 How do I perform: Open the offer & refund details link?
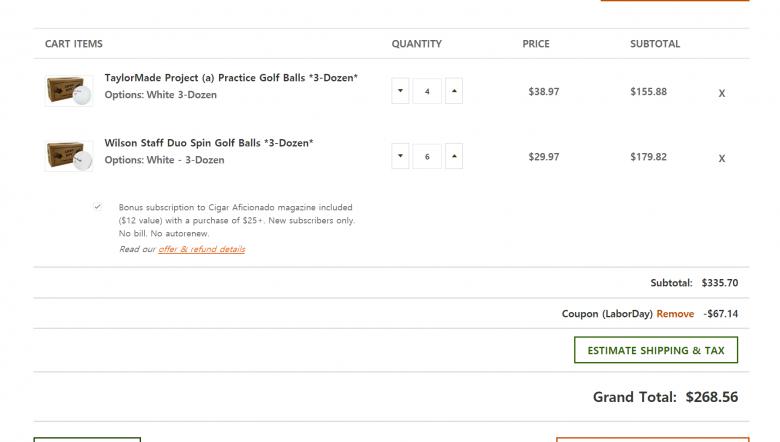tap(201, 249)
